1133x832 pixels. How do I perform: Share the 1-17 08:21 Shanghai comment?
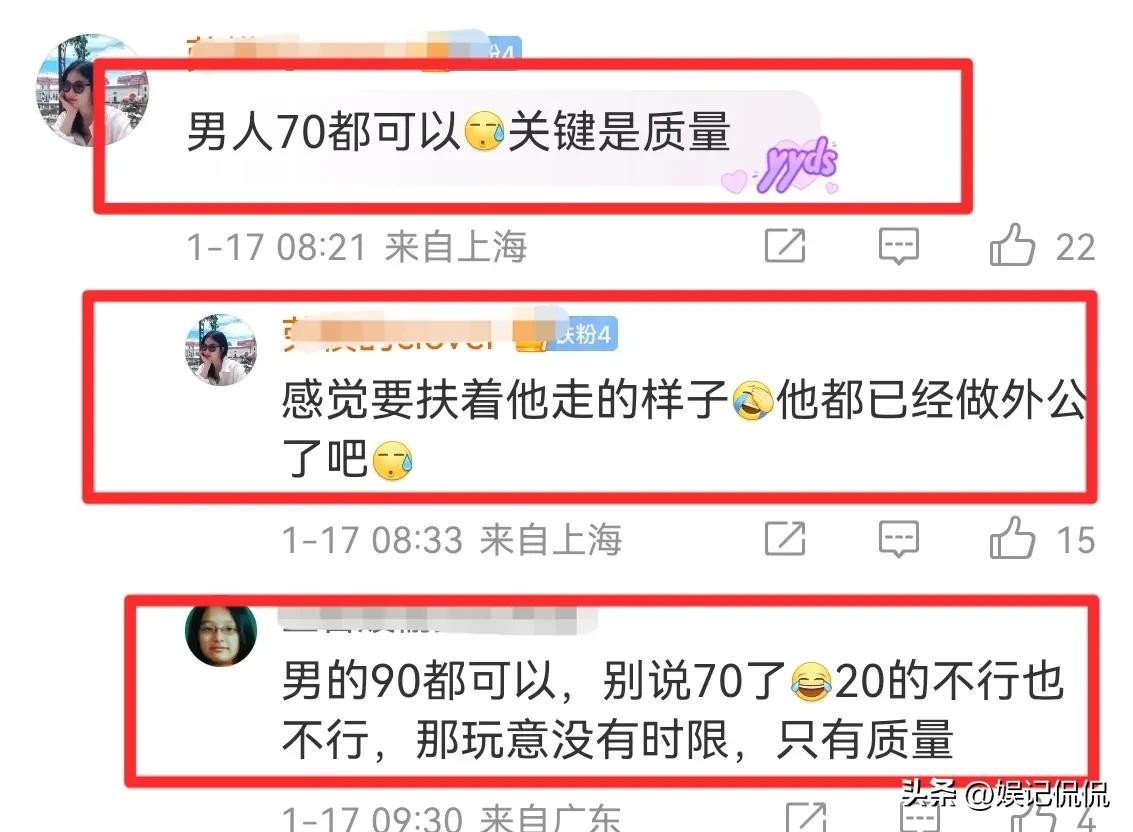[x=785, y=245]
